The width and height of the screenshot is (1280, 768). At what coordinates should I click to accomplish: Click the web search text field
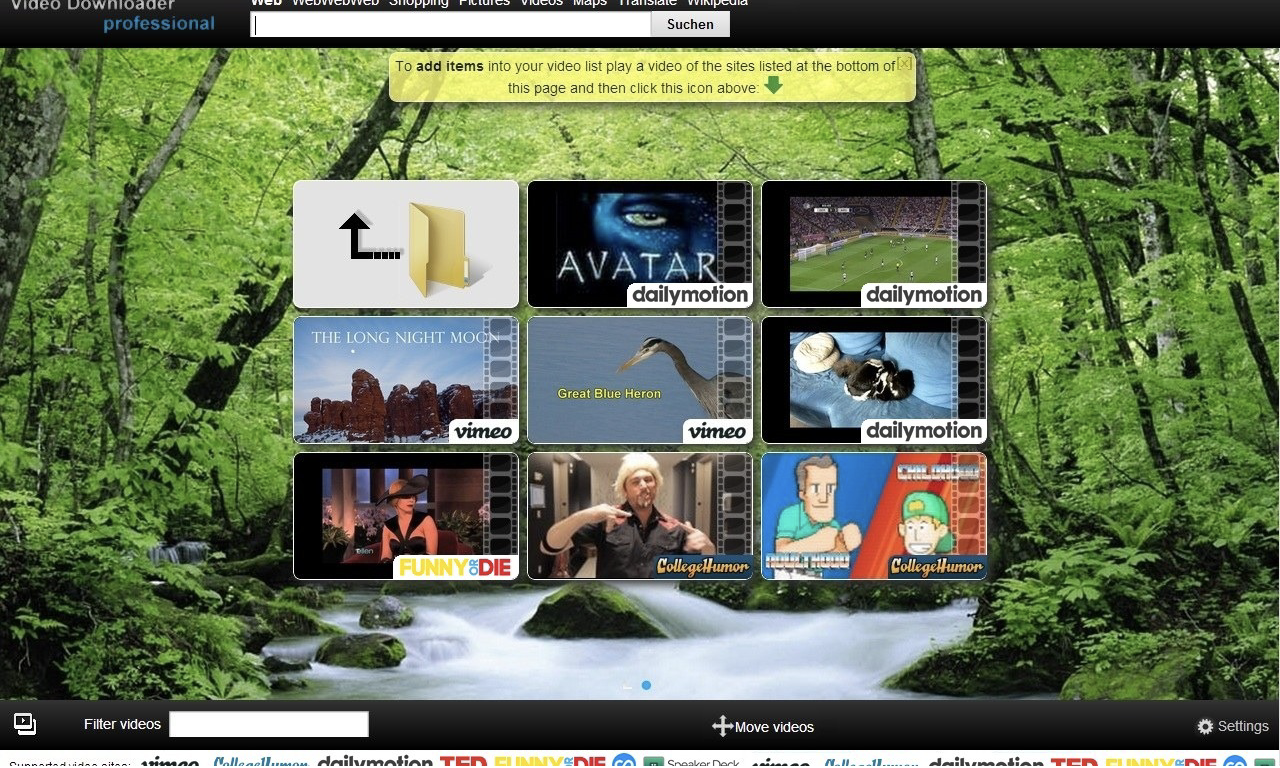click(450, 24)
